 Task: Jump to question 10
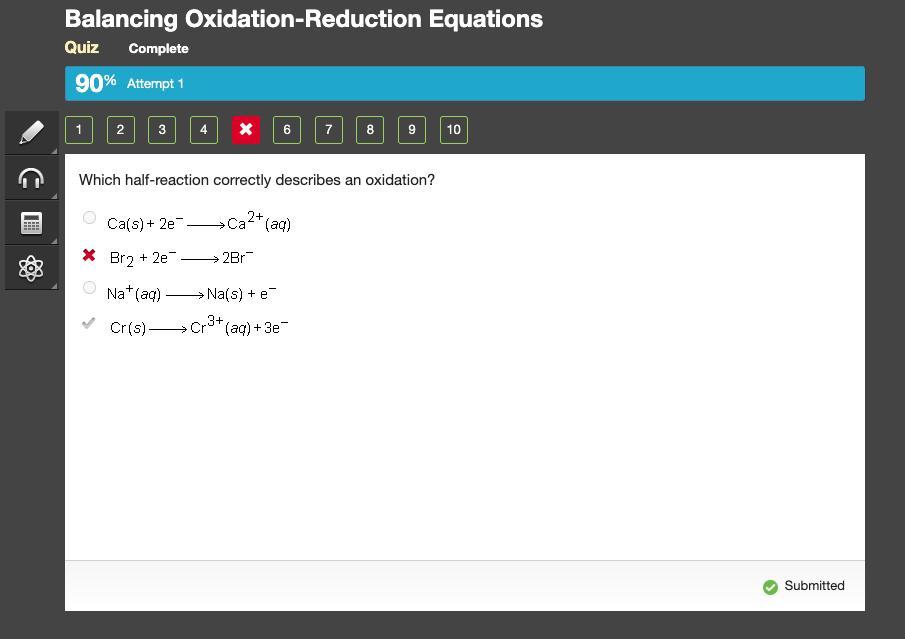click(454, 129)
